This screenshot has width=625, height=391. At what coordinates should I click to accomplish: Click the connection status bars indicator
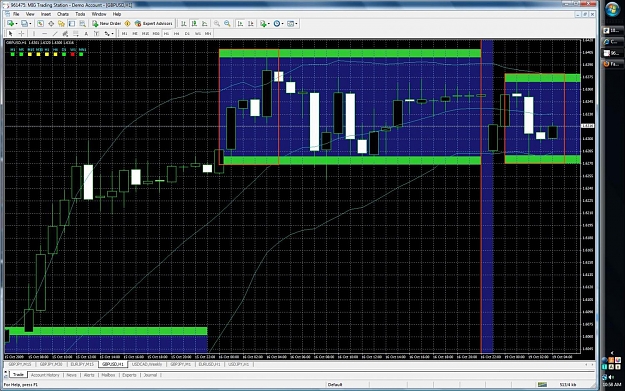click(x=542, y=385)
